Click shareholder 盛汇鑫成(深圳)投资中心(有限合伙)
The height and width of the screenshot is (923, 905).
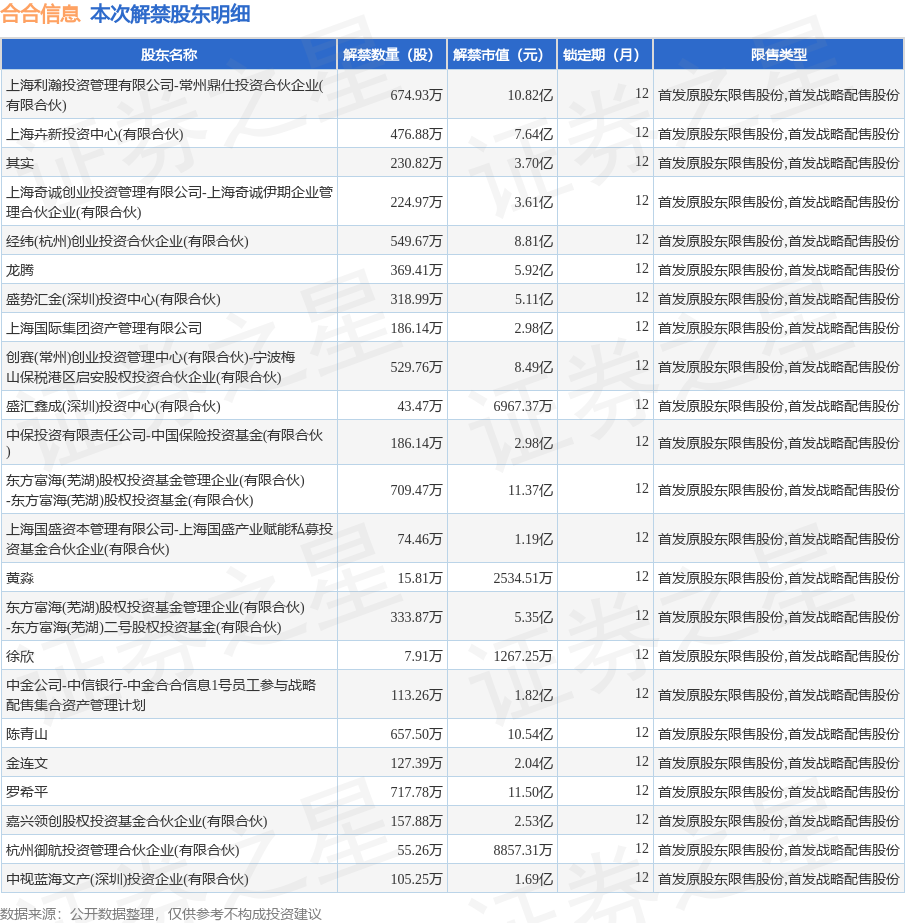tap(113, 406)
